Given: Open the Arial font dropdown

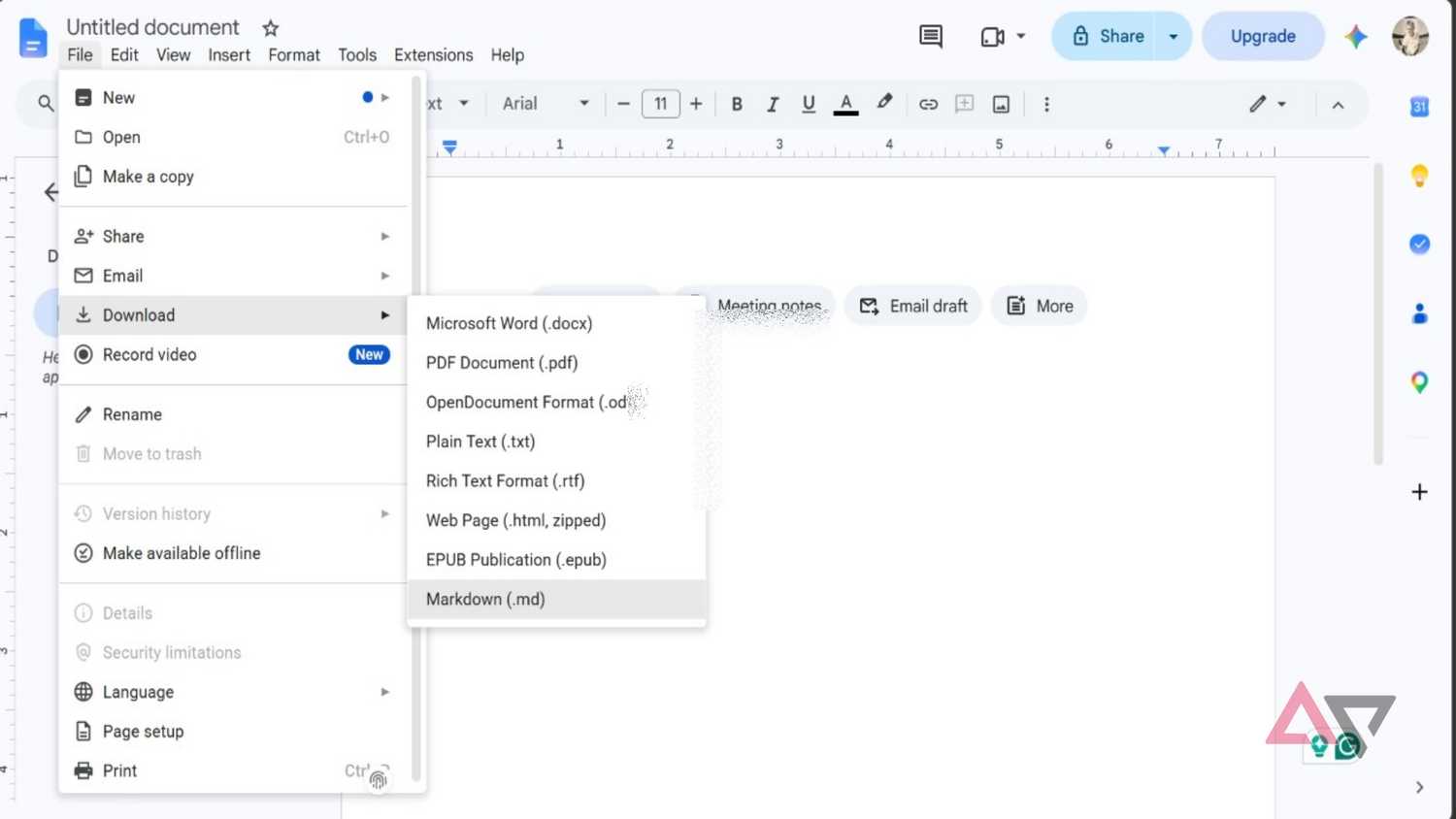Looking at the screenshot, I should [x=546, y=104].
